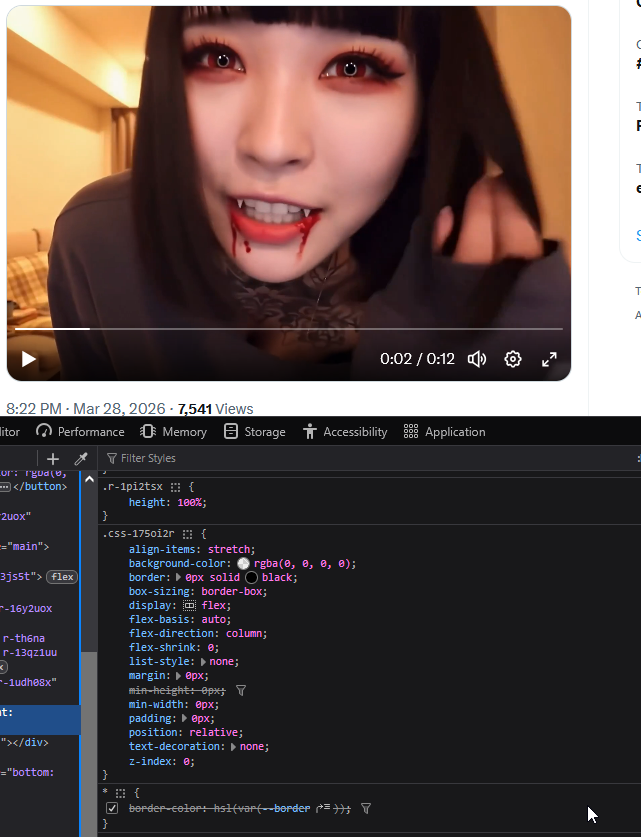Edit the flex-basis auto value
The height and width of the screenshot is (837, 641).
215,619
